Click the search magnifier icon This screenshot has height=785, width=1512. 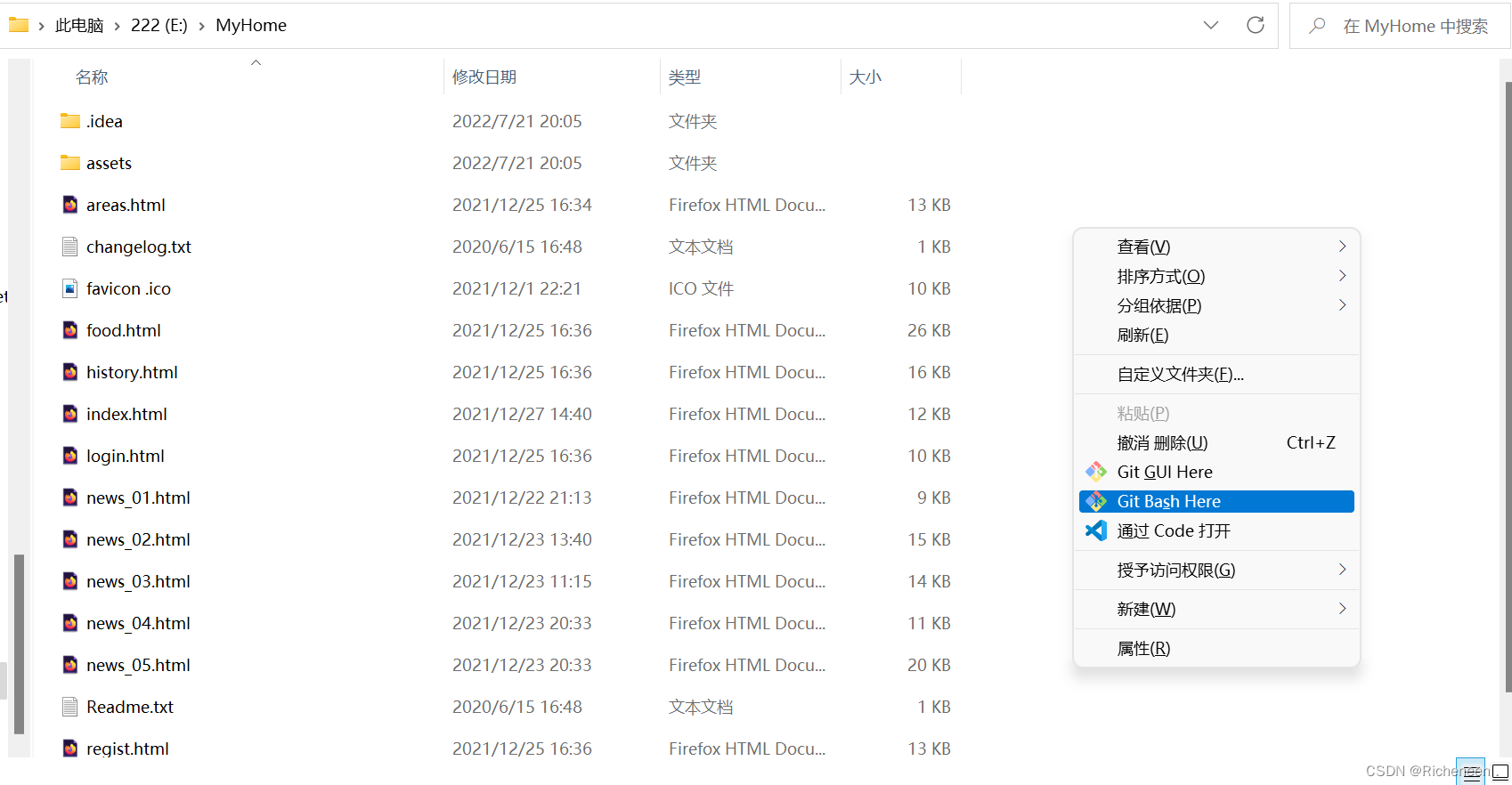[1317, 26]
